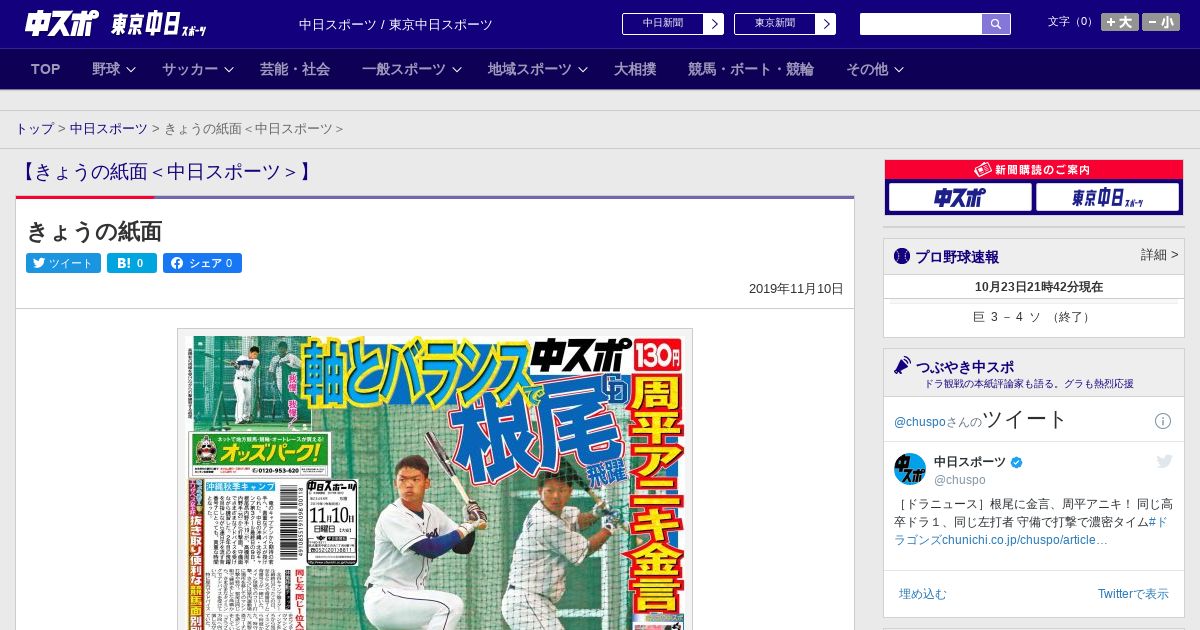Open the 東京新聞 link arrow
Image resolution: width=1200 pixels, height=630 pixels.
825,23
